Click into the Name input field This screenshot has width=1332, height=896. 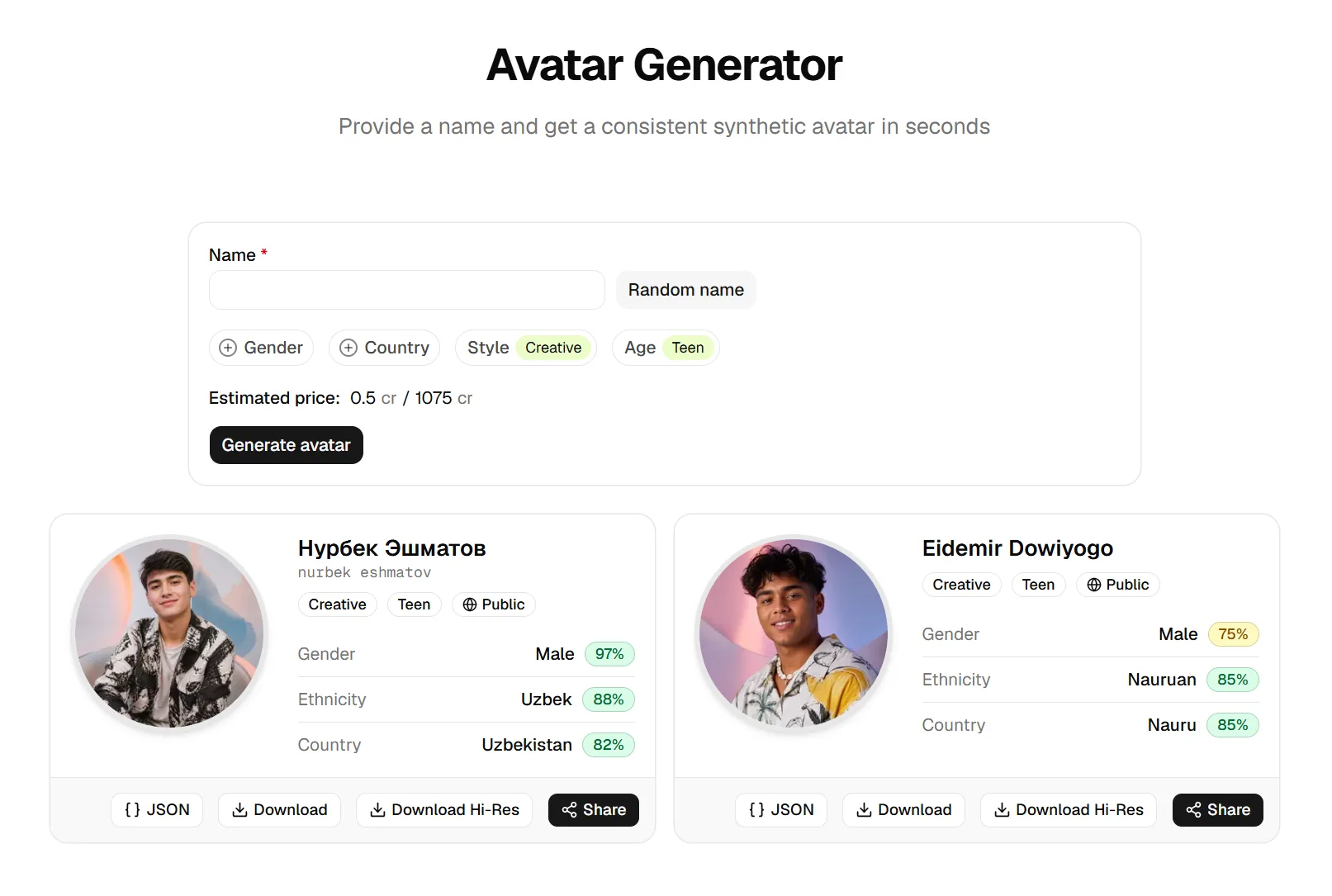[406, 290]
